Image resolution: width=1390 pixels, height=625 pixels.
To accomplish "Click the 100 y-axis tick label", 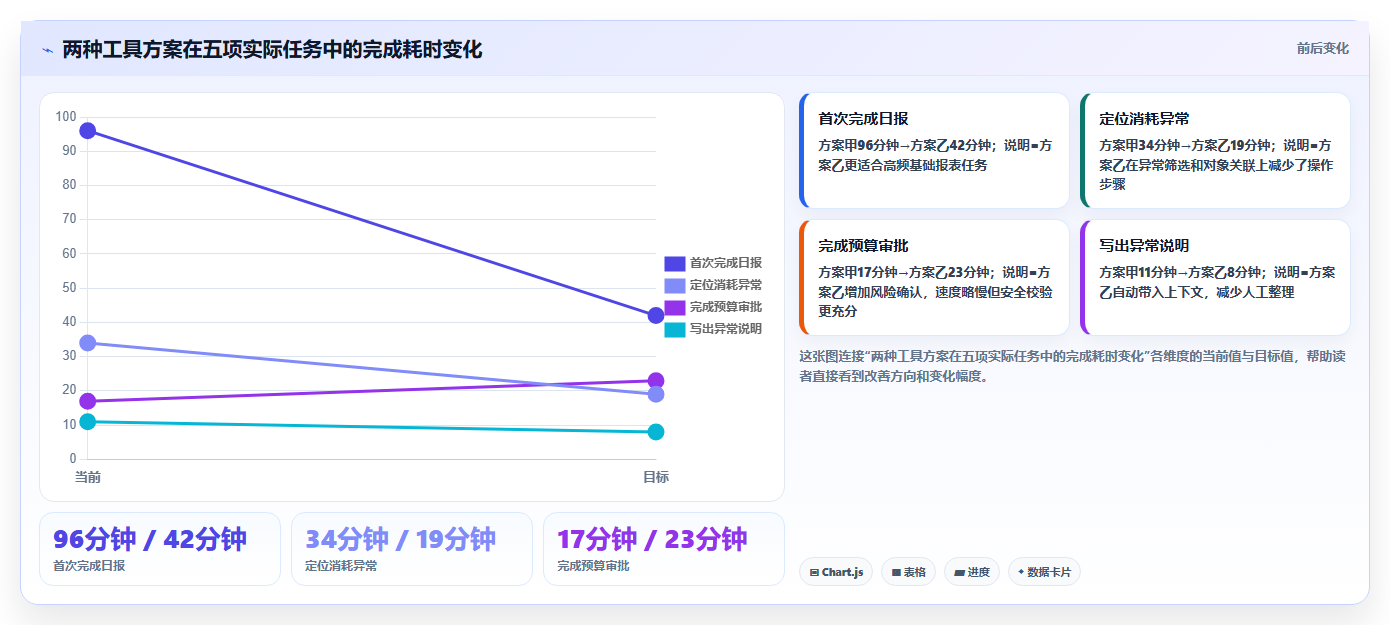I will click(x=66, y=117).
